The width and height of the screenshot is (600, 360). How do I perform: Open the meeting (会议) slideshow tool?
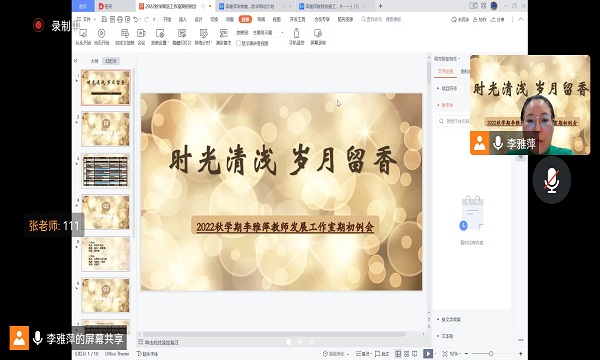141,37
